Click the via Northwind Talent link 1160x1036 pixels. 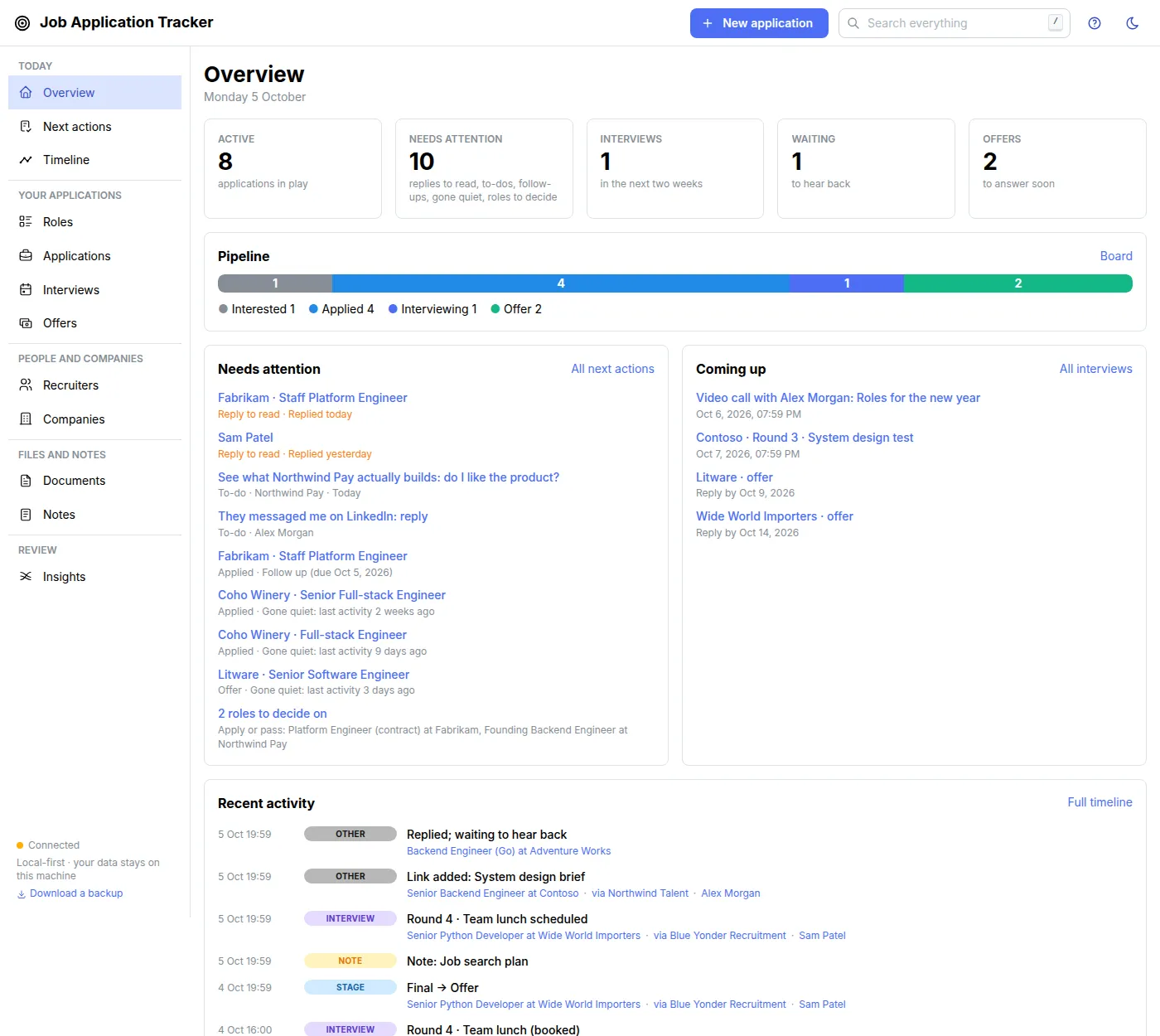640,893
